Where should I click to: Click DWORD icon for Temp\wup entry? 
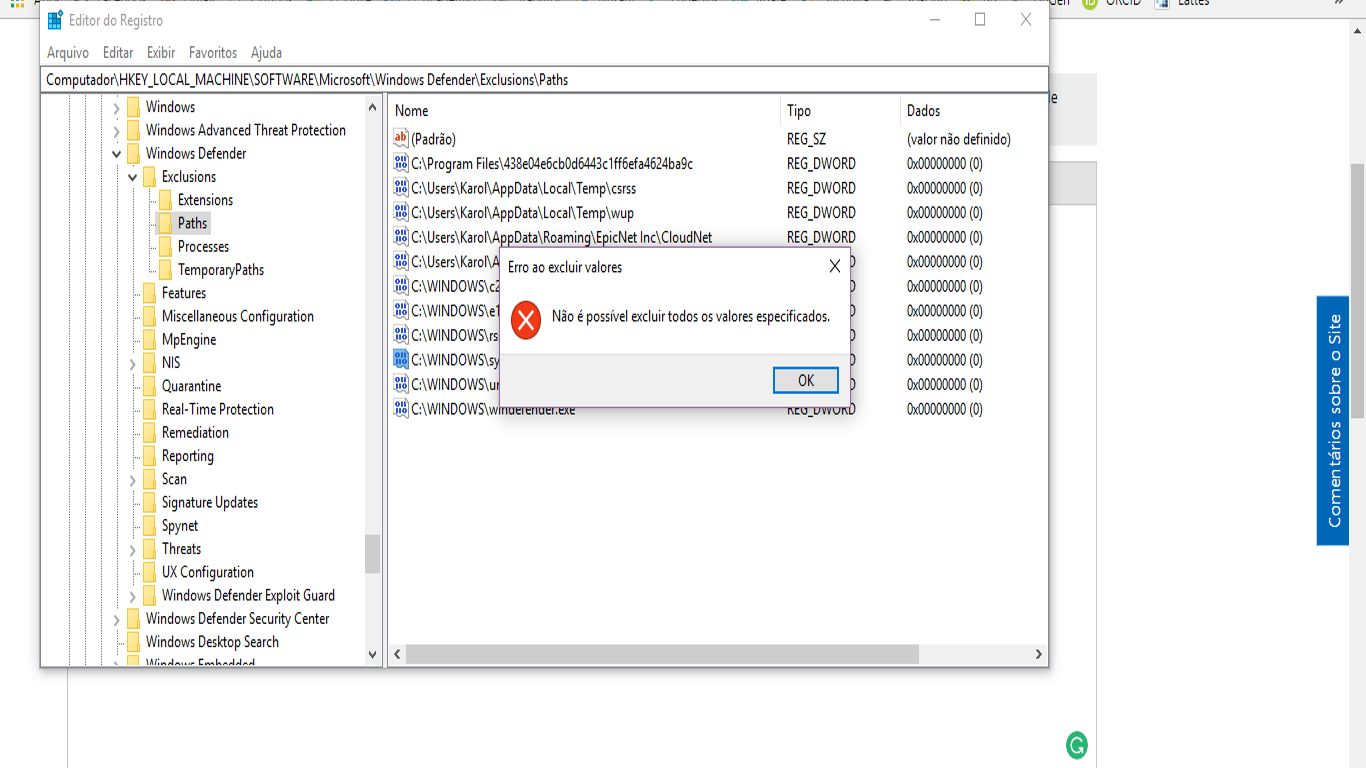click(401, 212)
